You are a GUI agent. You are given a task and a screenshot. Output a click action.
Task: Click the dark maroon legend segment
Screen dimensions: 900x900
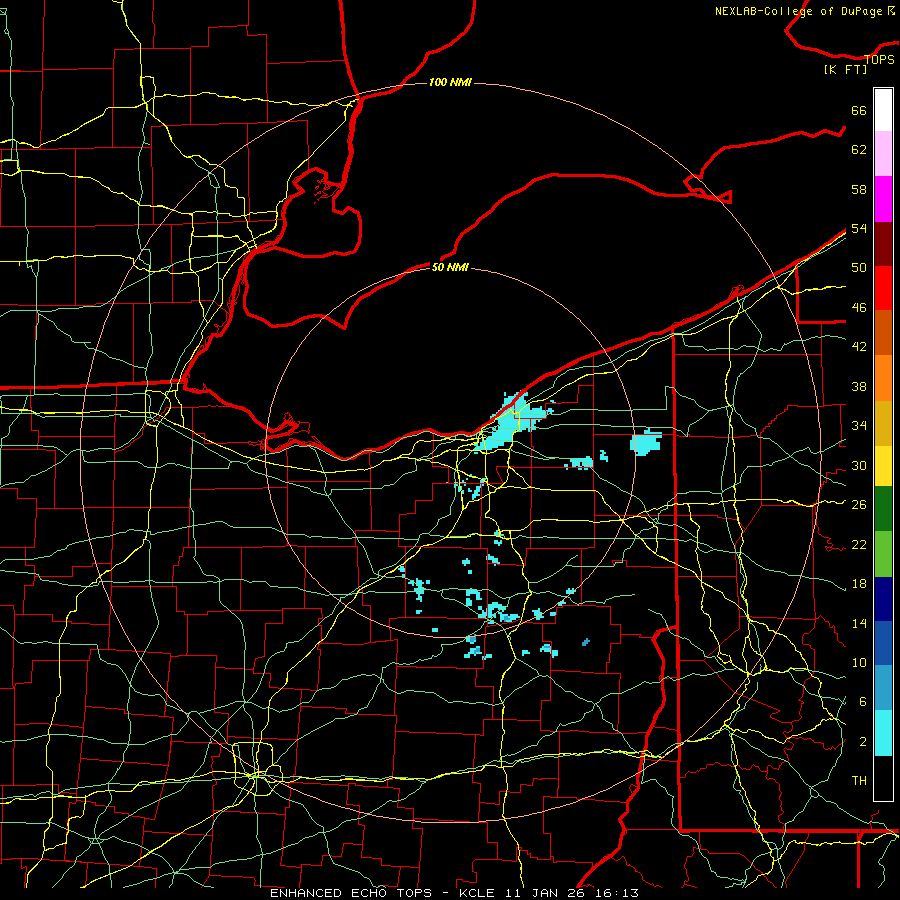[883, 244]
